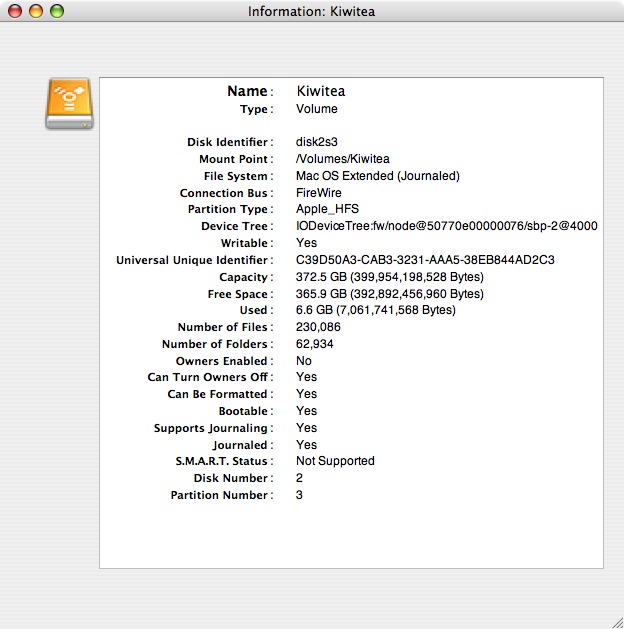Click the capacity value '372.5 GB'
Viewport: 624px width, 629px height.
click(x=321, y=277)
